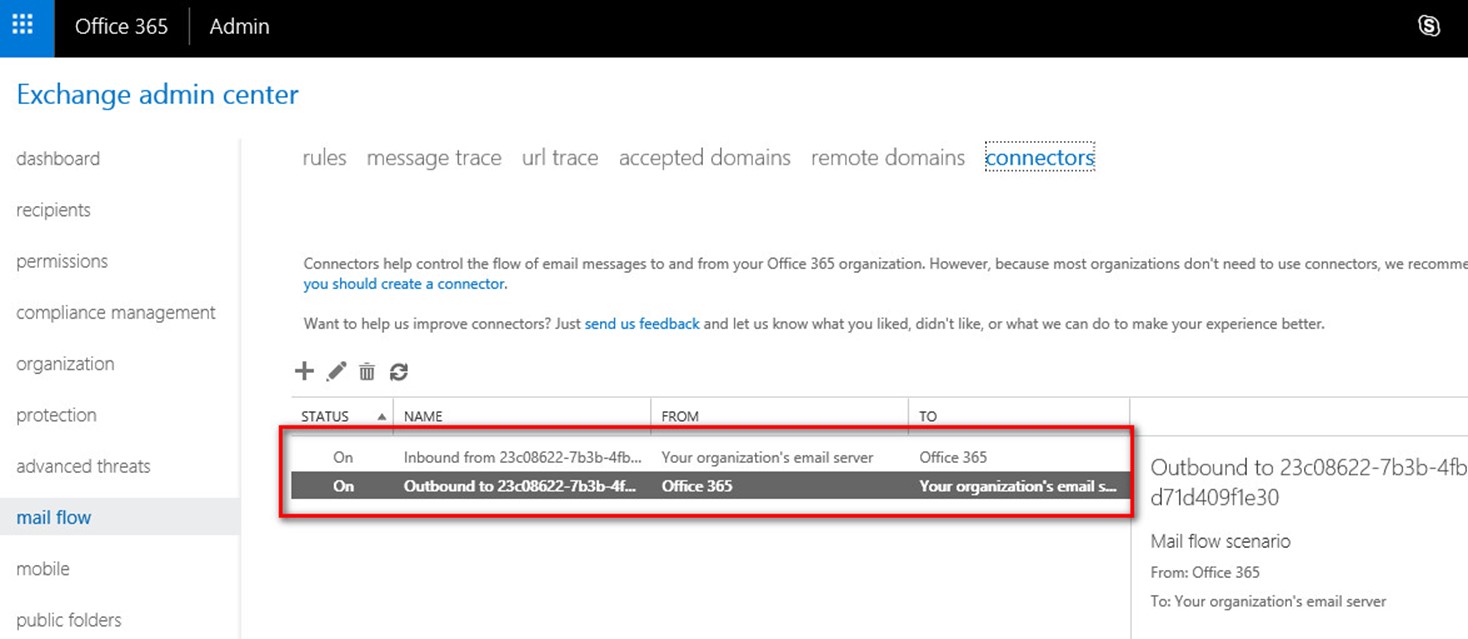Go to protection section
This screenshot has width=1468, height=639.
(x=56, y=415)
